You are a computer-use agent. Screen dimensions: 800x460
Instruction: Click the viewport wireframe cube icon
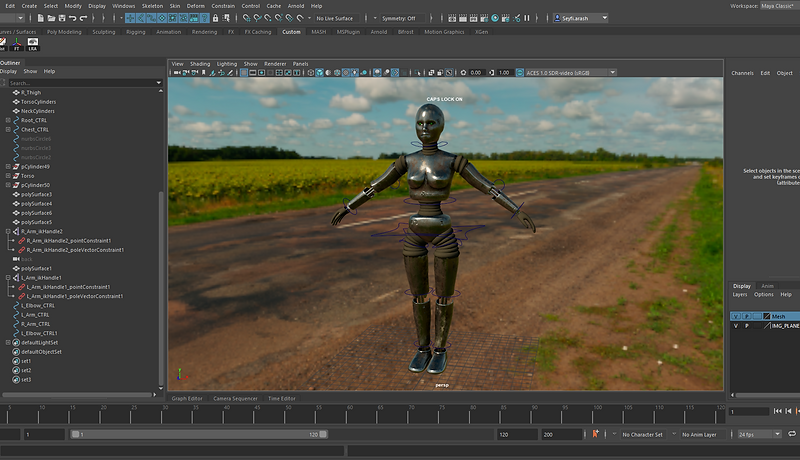tap(311, 72)
